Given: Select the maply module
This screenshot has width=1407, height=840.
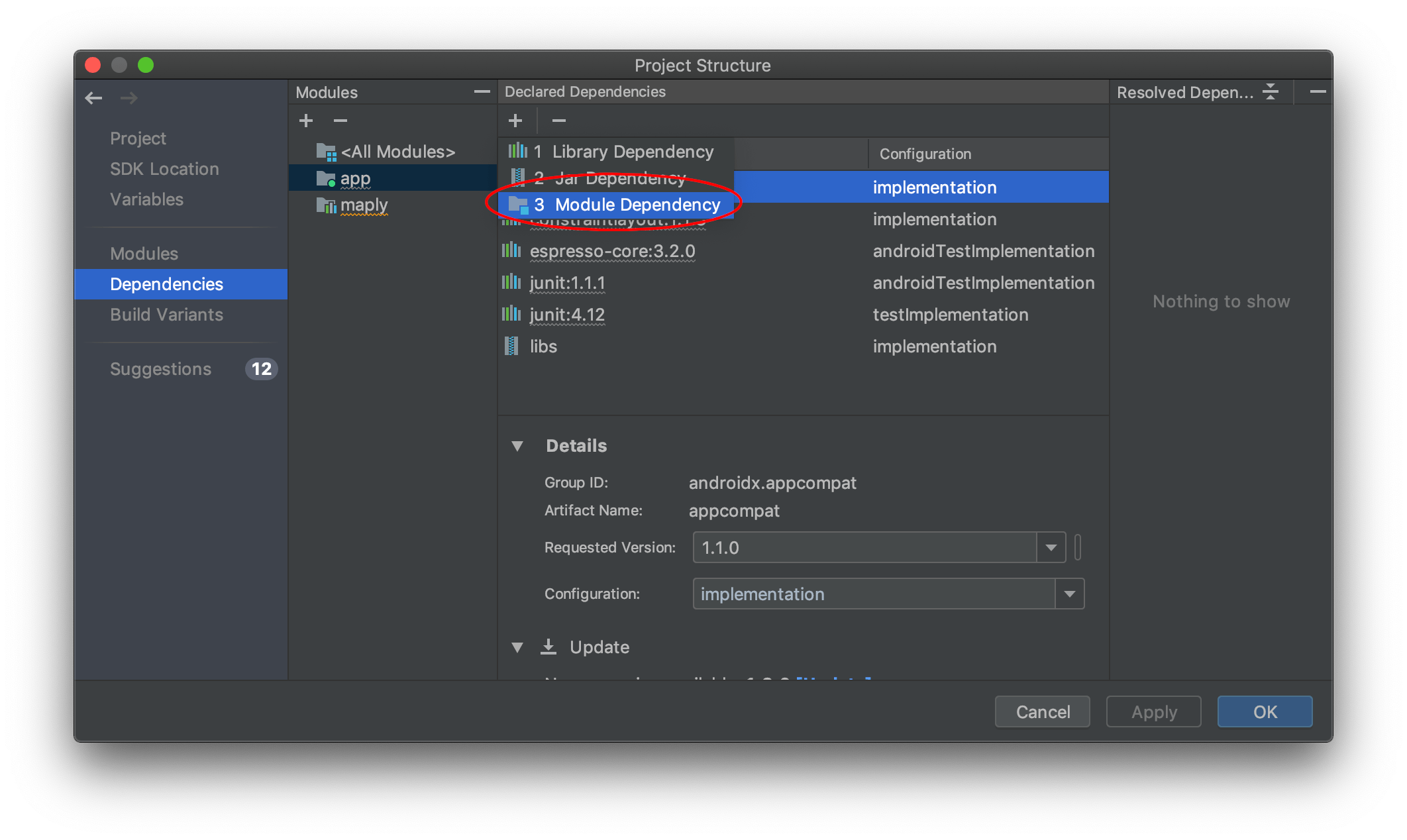Looking at the screenshot, I should pyautogui.click(x=364, y=205).
